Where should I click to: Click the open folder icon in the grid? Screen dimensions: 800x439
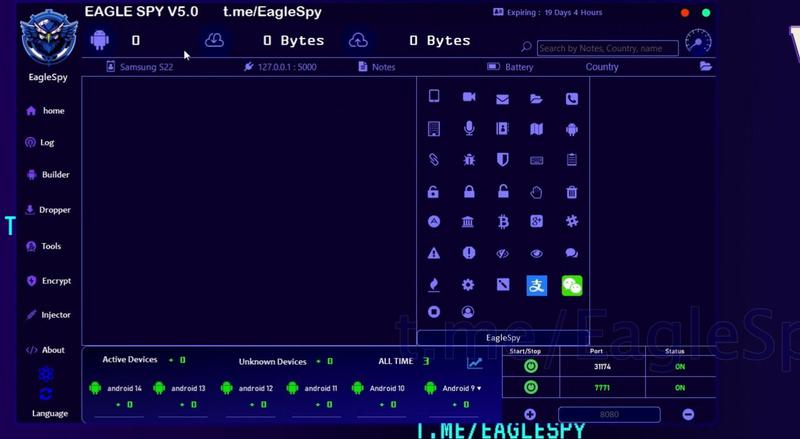click(x=536, y=99)
